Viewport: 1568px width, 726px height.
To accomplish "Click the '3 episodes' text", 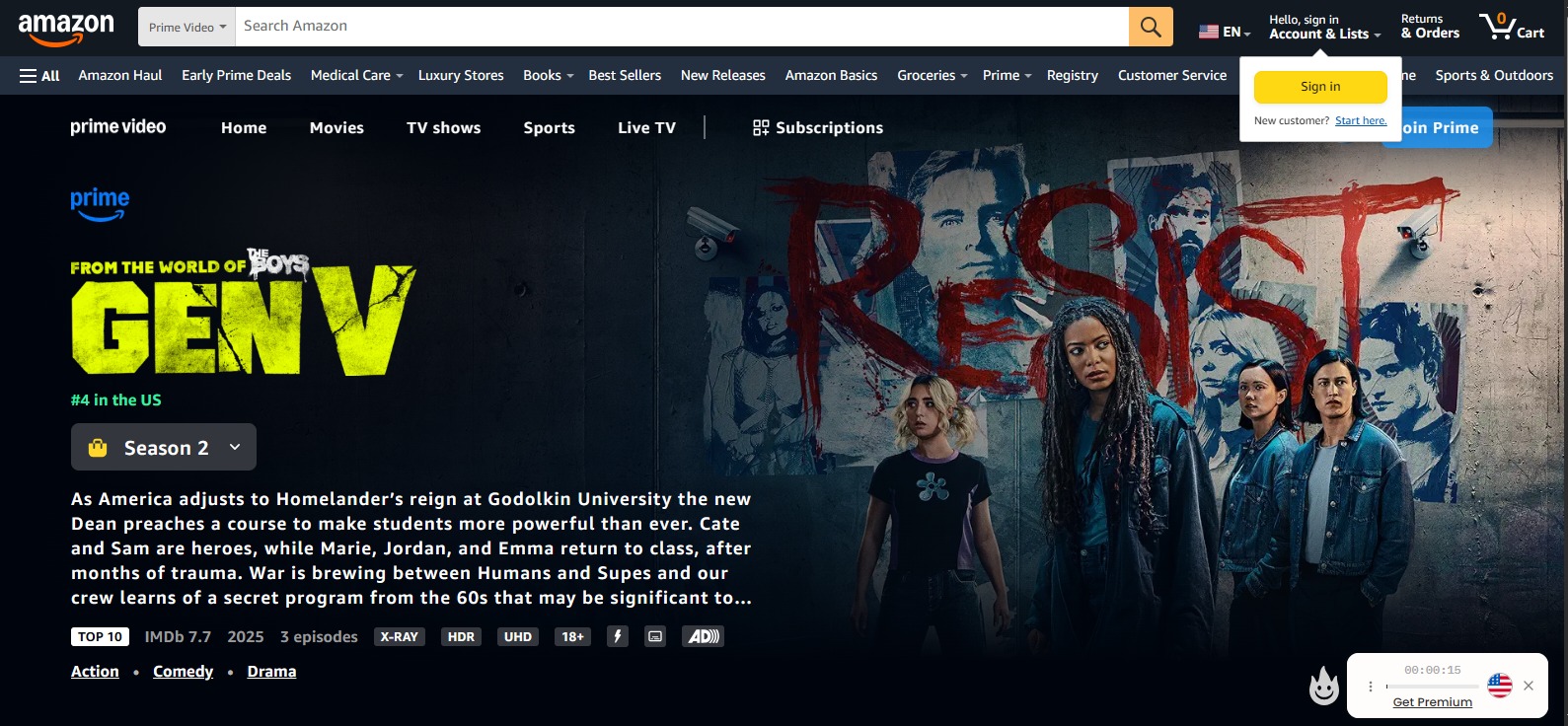I will tap(319, 637).
